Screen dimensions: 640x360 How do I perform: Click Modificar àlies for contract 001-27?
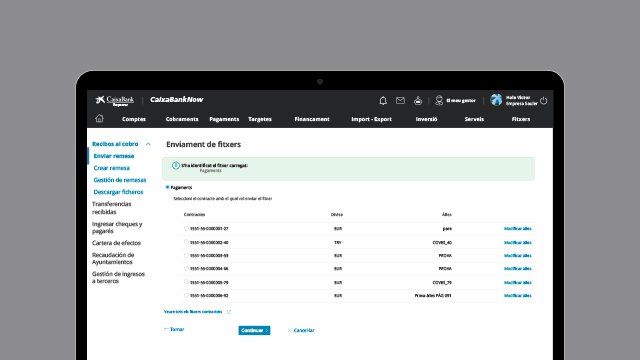tap(518, 229)
